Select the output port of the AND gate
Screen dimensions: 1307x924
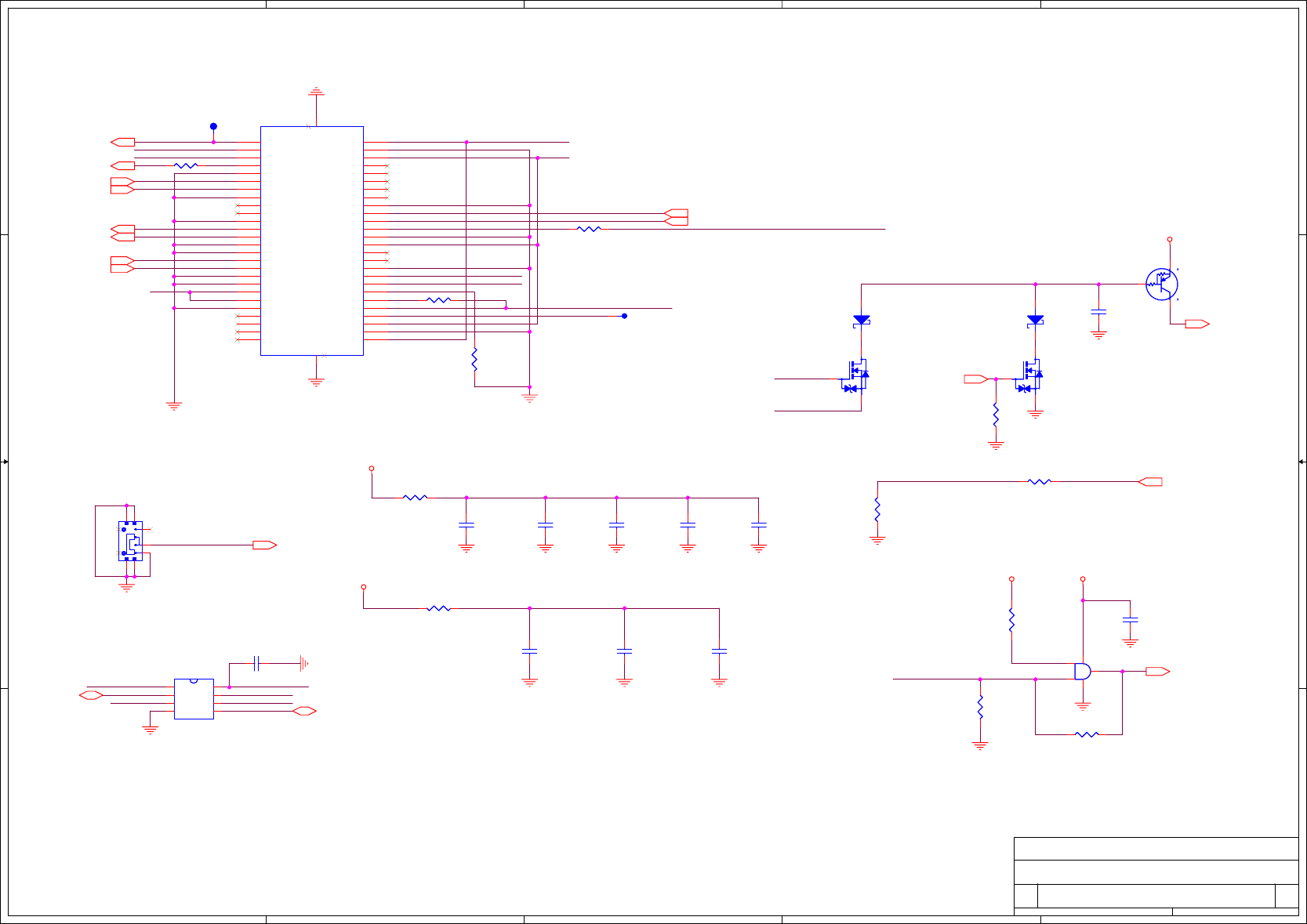pyautogui.click(x=1158, y=672)
